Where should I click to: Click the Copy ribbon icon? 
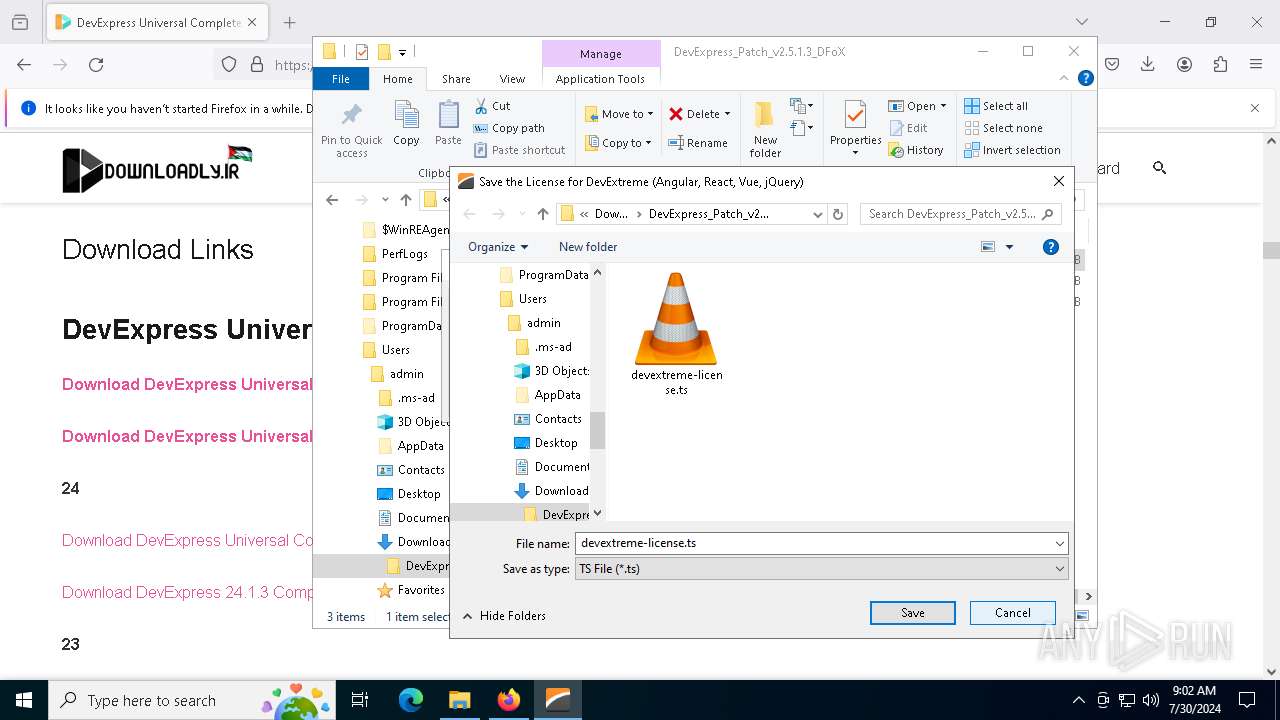coord(406,124)
